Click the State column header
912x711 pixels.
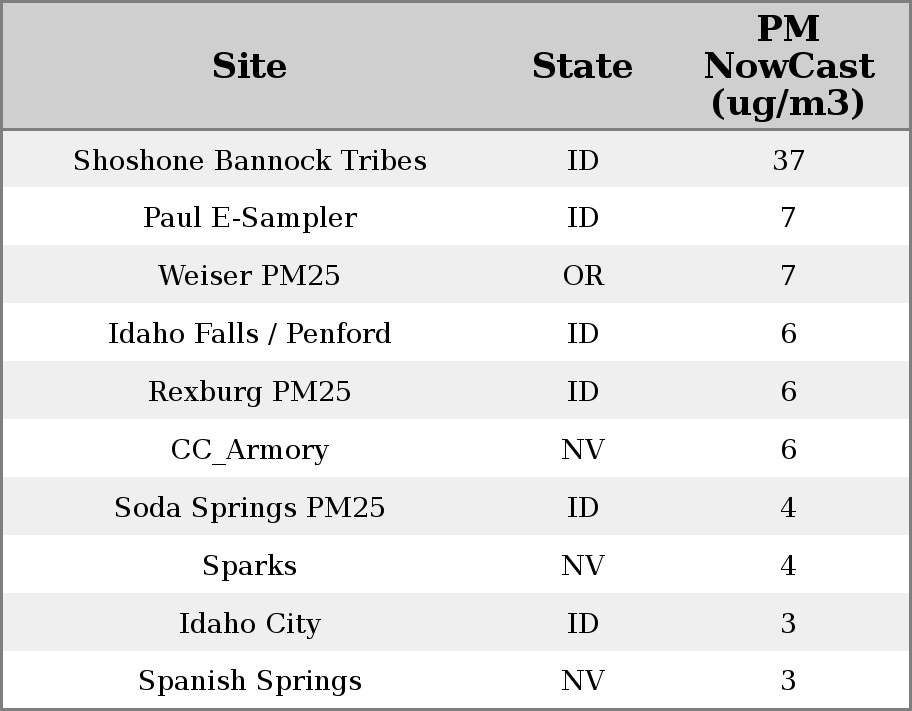pos(582,66)
